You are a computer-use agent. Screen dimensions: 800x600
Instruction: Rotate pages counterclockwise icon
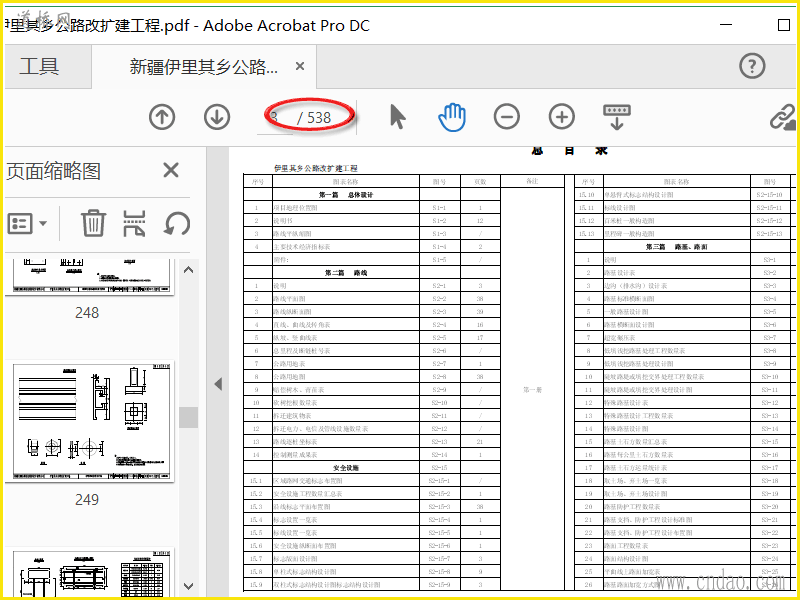pos(177,223)
